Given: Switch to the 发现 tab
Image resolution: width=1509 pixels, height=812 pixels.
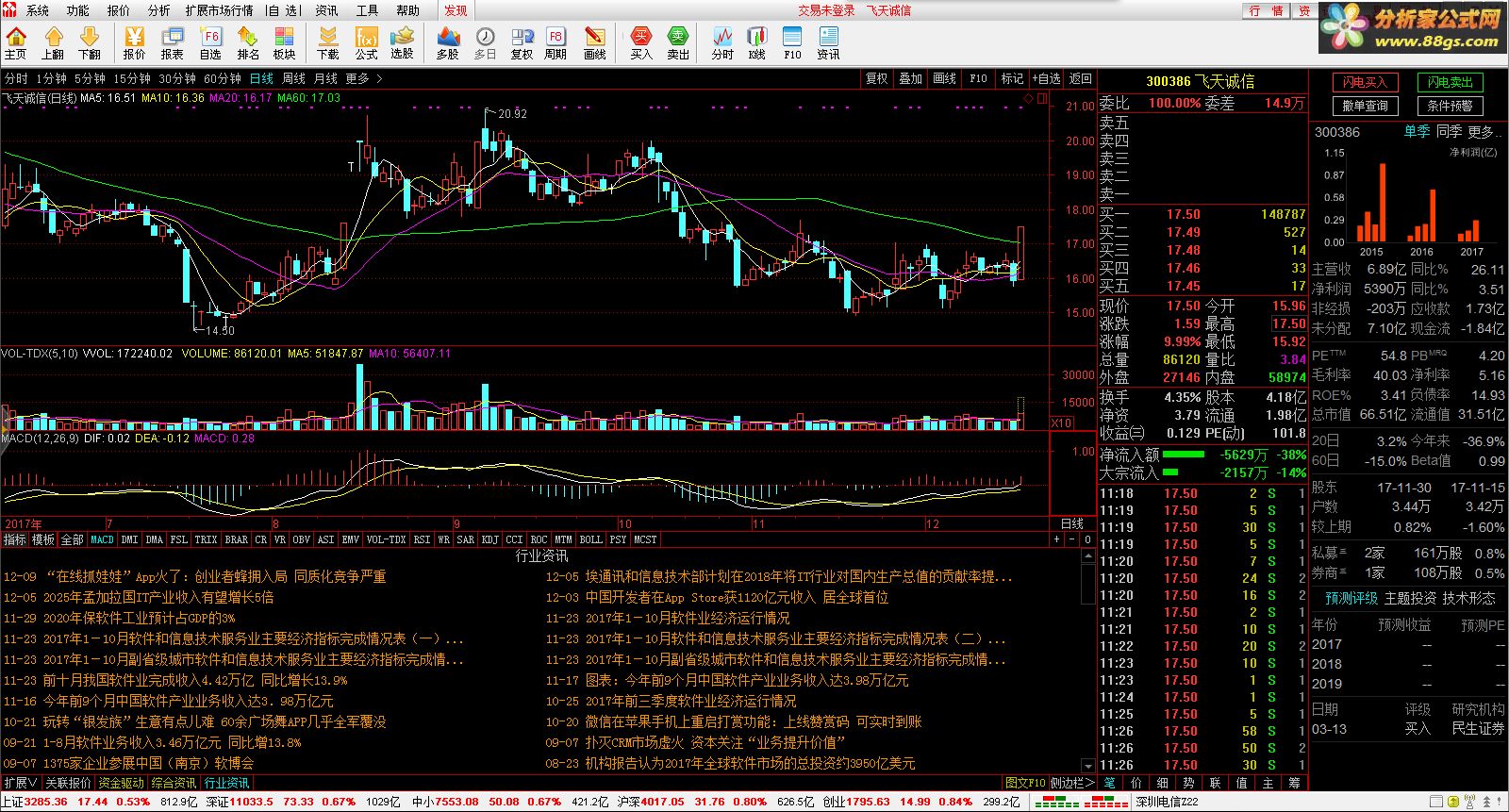Looking at the screenshot, I should click(456, 10).
